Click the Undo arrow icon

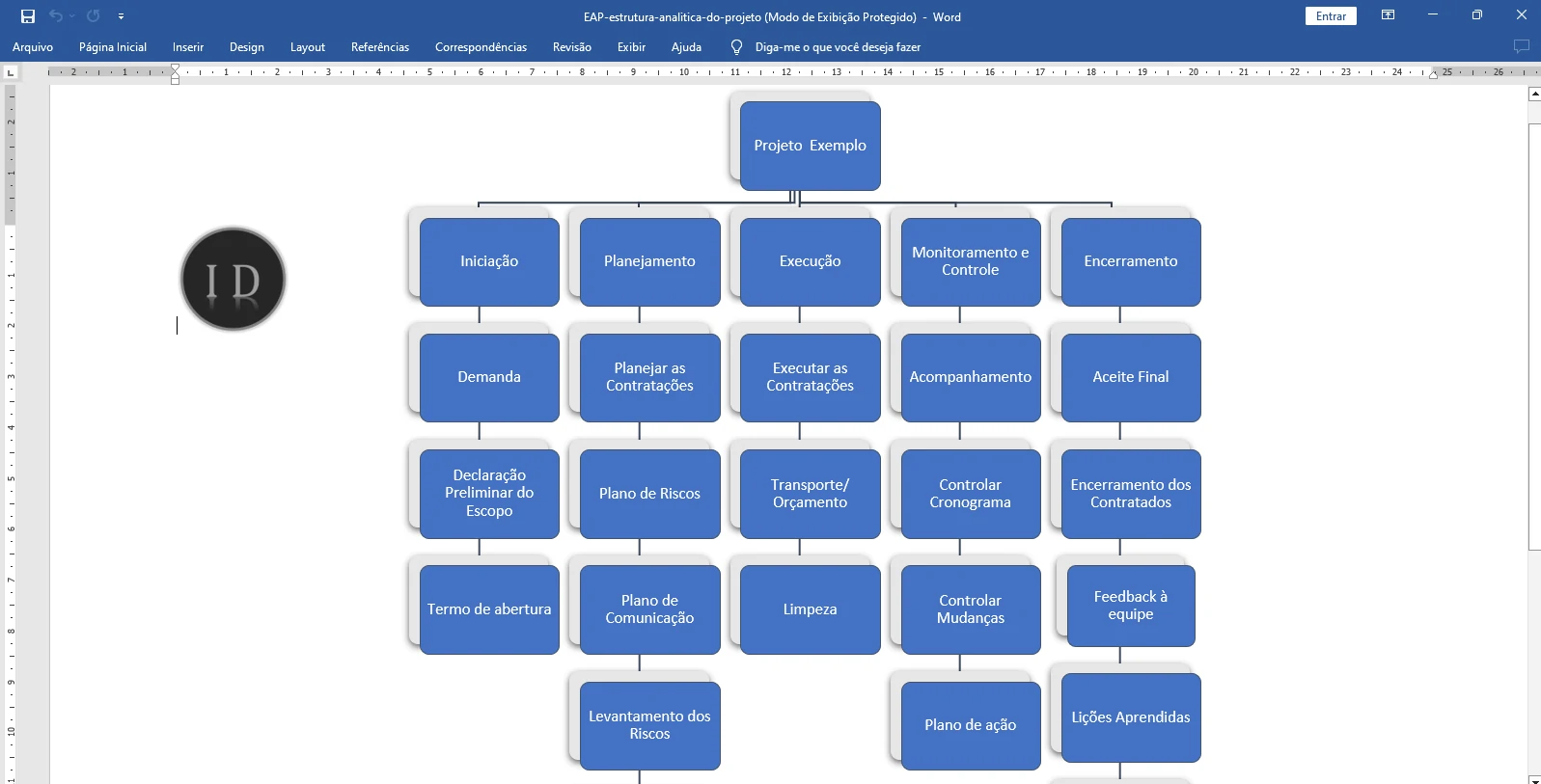(x=56, y=16)
